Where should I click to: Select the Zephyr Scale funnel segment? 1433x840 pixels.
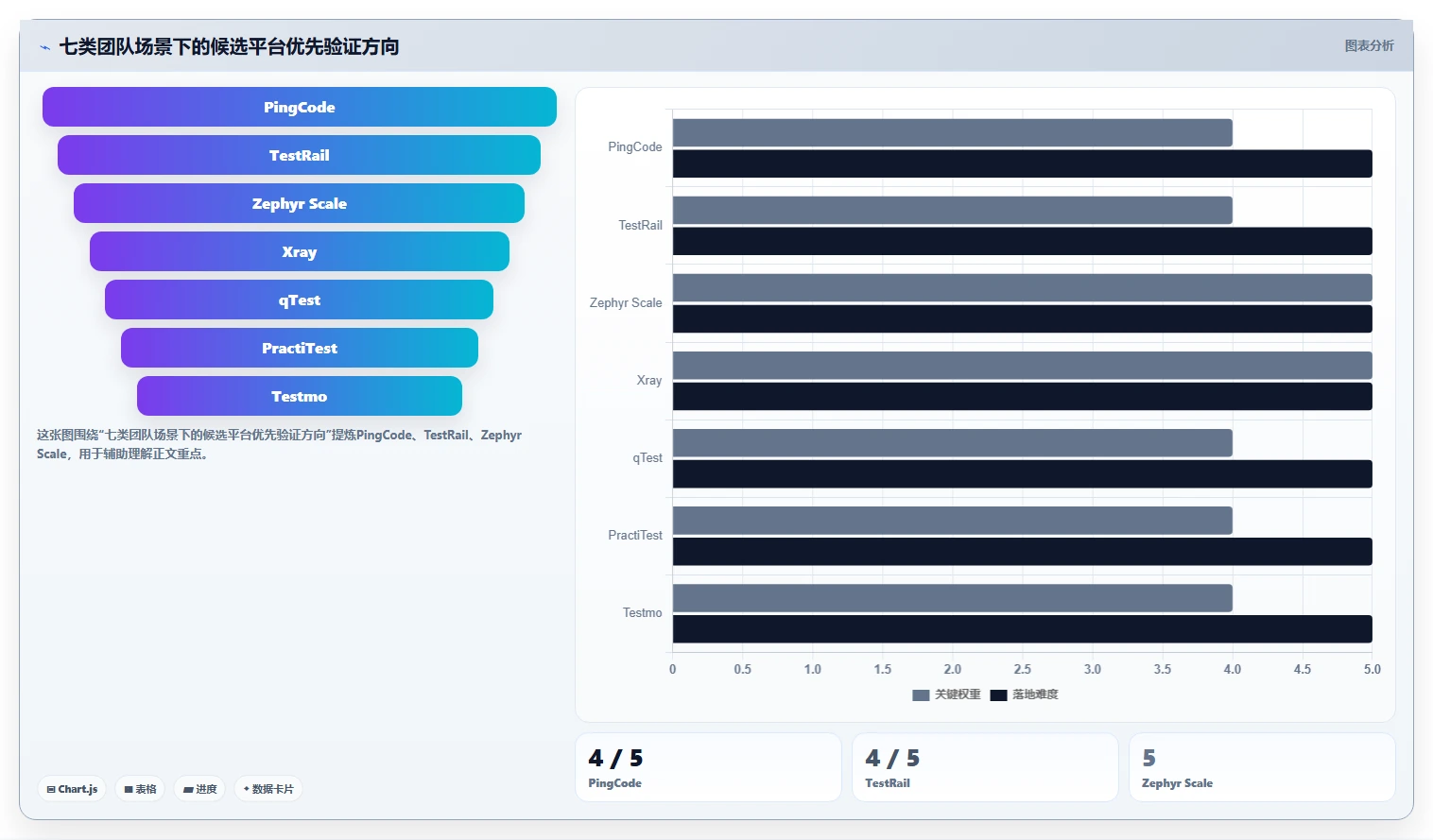[299, 203]
